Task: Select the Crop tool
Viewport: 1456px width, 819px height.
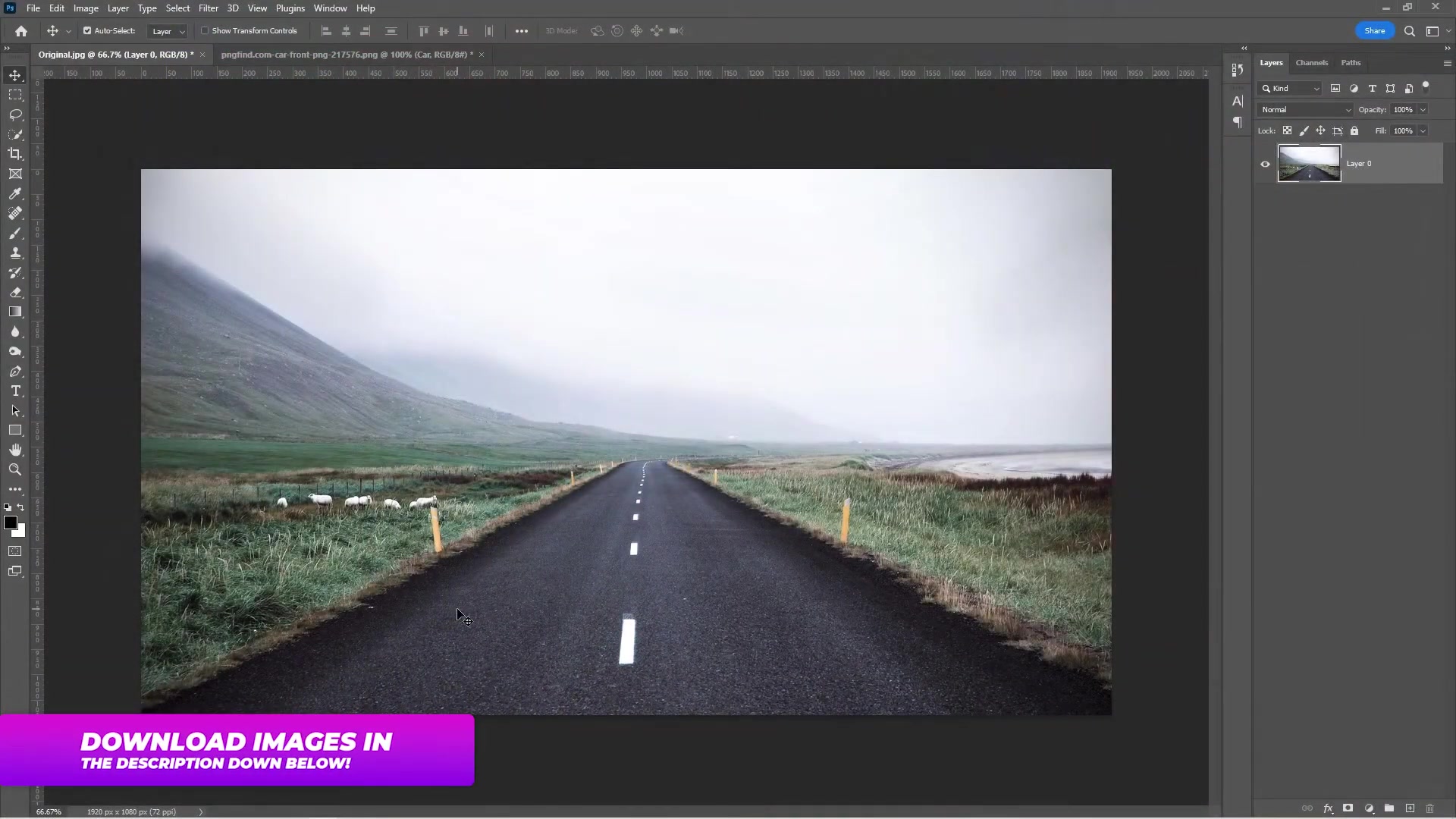Action: click(x=15, y=154)
